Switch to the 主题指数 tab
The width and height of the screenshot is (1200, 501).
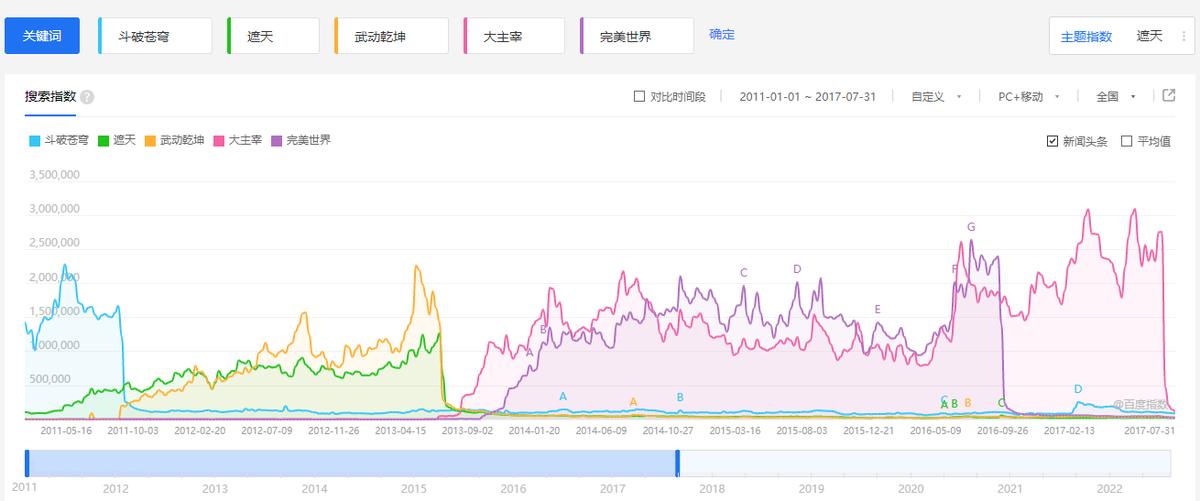coord(1086,36)
